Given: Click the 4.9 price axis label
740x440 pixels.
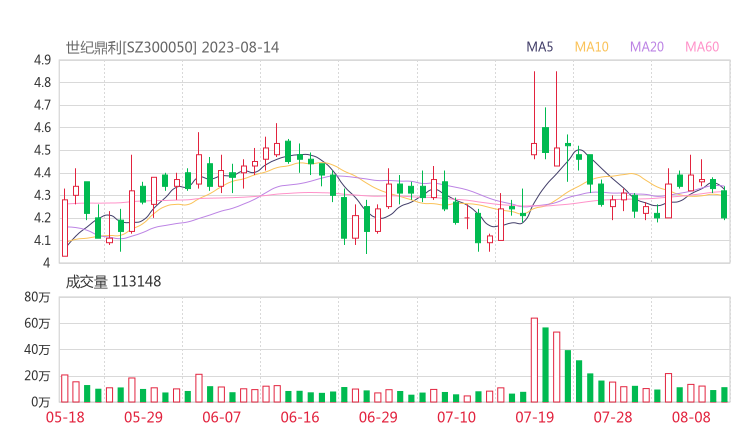Looking at the screenshot, I should (42, 60).
